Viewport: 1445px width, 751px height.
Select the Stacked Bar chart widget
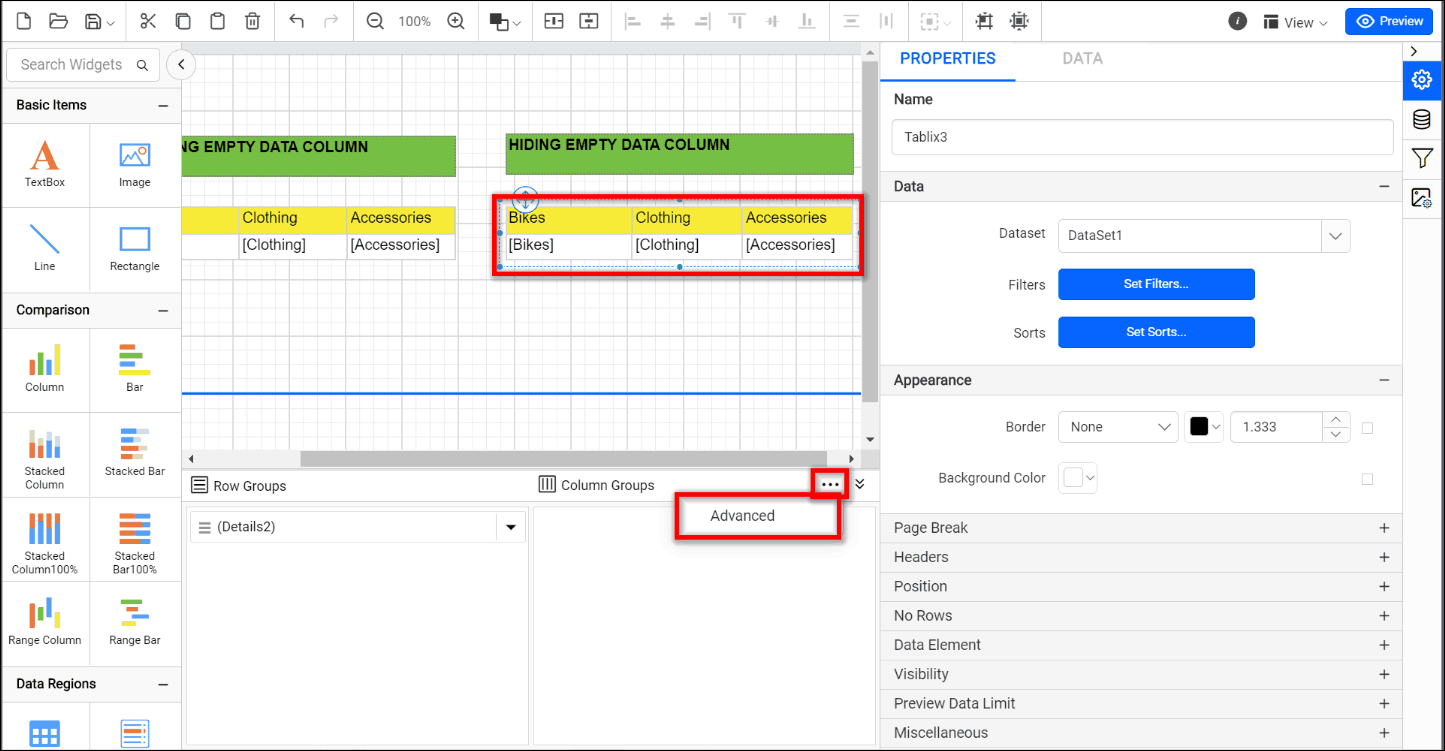pyautogui.click(x=135, y=453)
